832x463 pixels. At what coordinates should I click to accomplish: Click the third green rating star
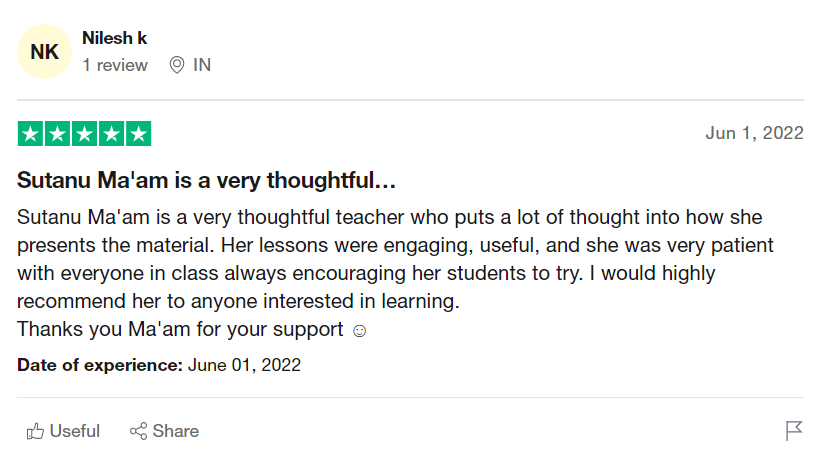coord(85,134)
